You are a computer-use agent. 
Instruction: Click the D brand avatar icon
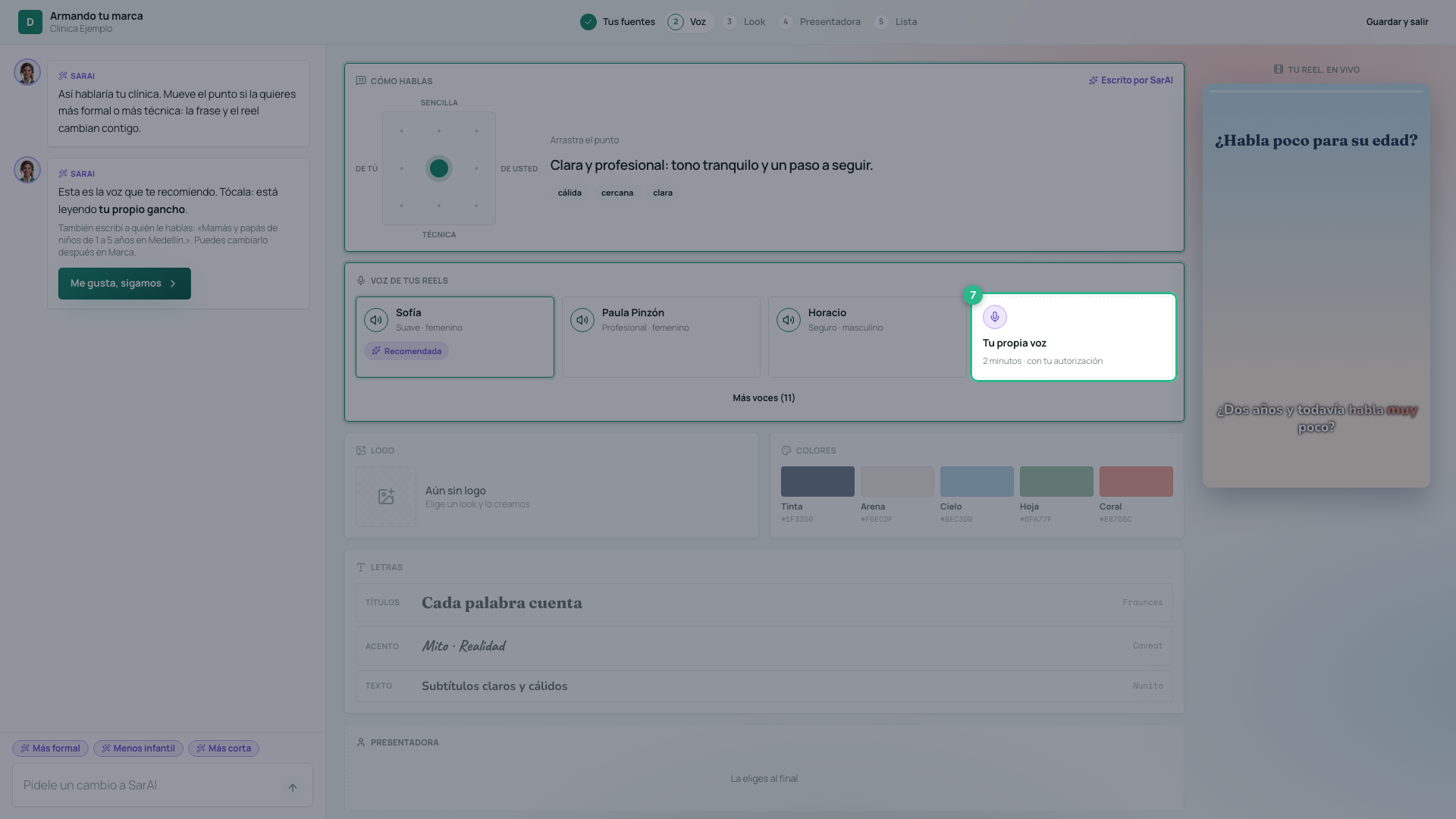coord(30,22)
